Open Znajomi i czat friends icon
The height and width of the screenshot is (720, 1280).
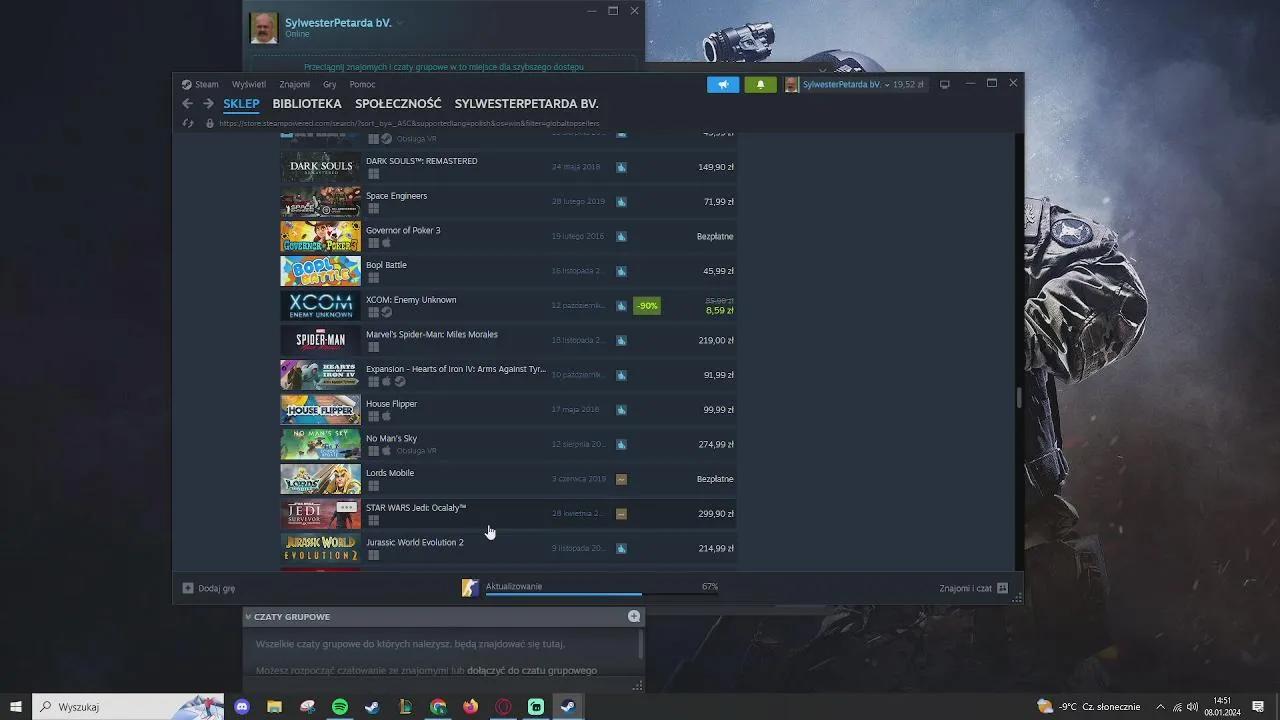tap(1003, 588)
